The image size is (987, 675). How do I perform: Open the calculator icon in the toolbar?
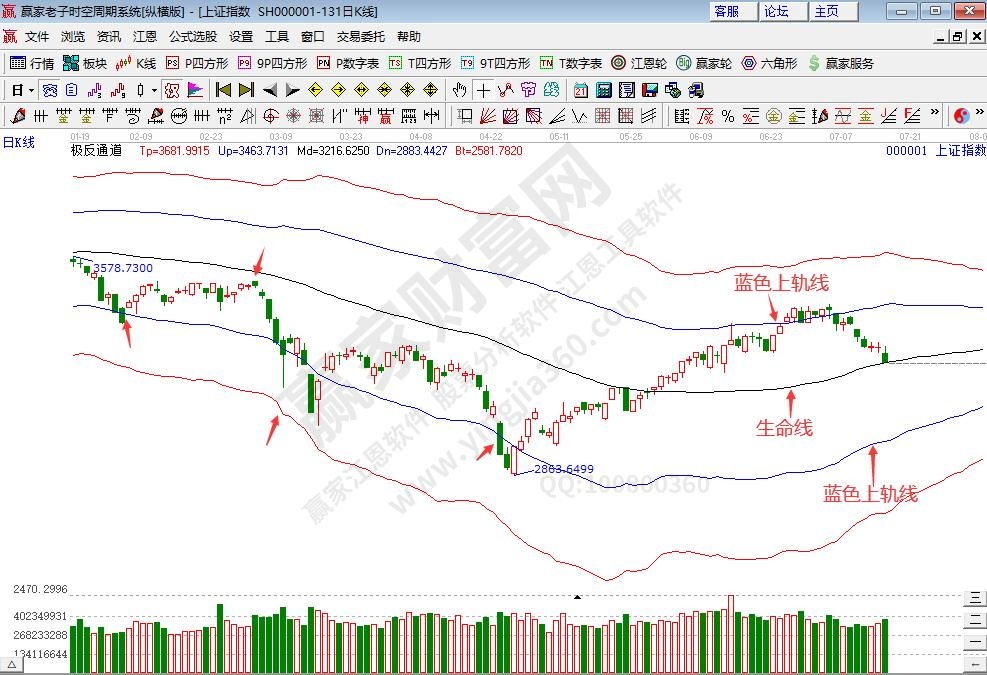click(x=604, y=89)
